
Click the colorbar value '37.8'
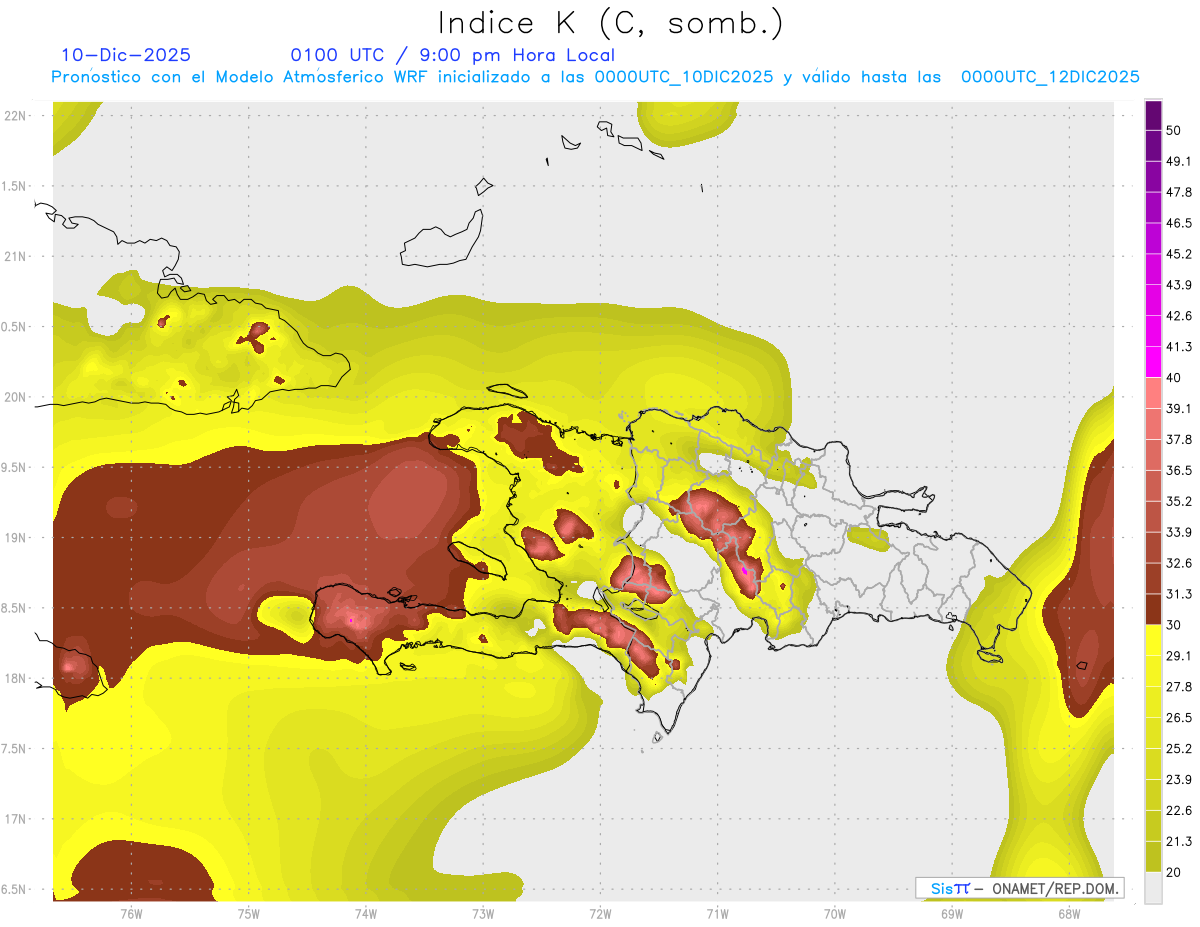pos(1178,440)
